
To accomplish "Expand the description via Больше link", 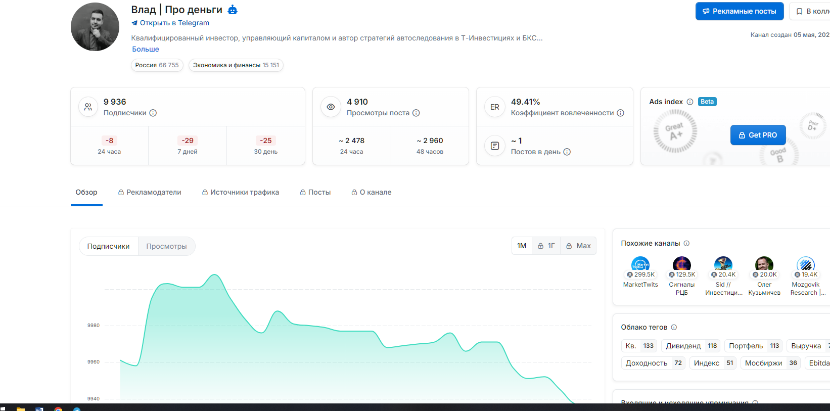I will pyautogui.click(x=146, y=49).
